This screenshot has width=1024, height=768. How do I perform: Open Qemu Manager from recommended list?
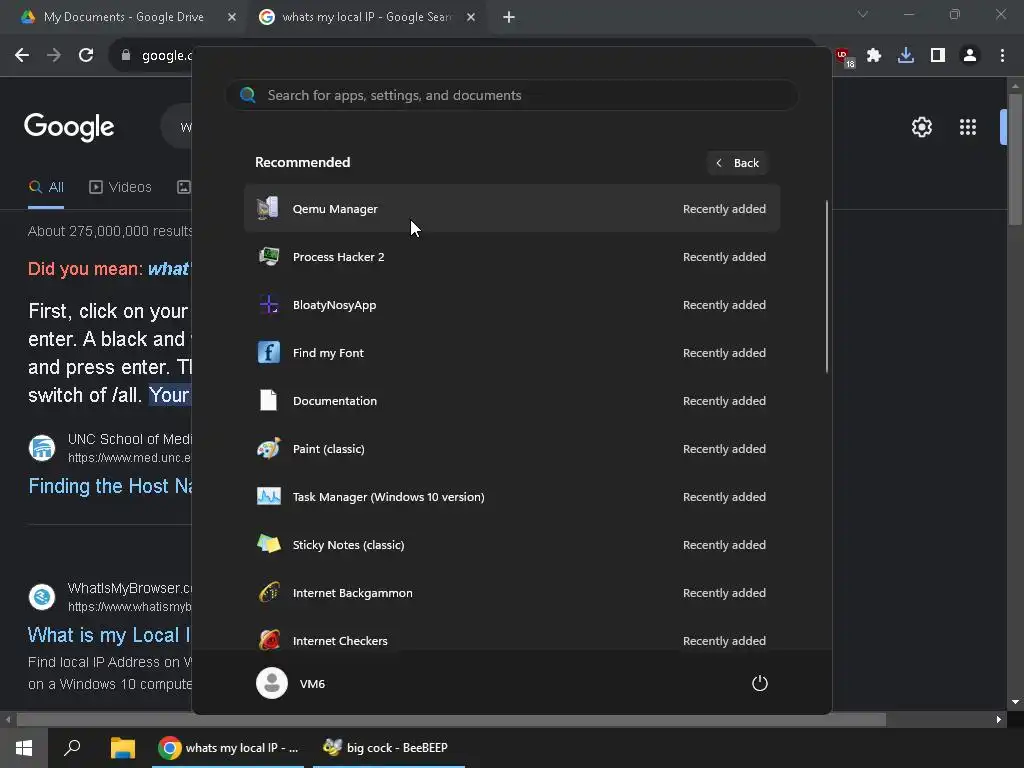point(512,209)
